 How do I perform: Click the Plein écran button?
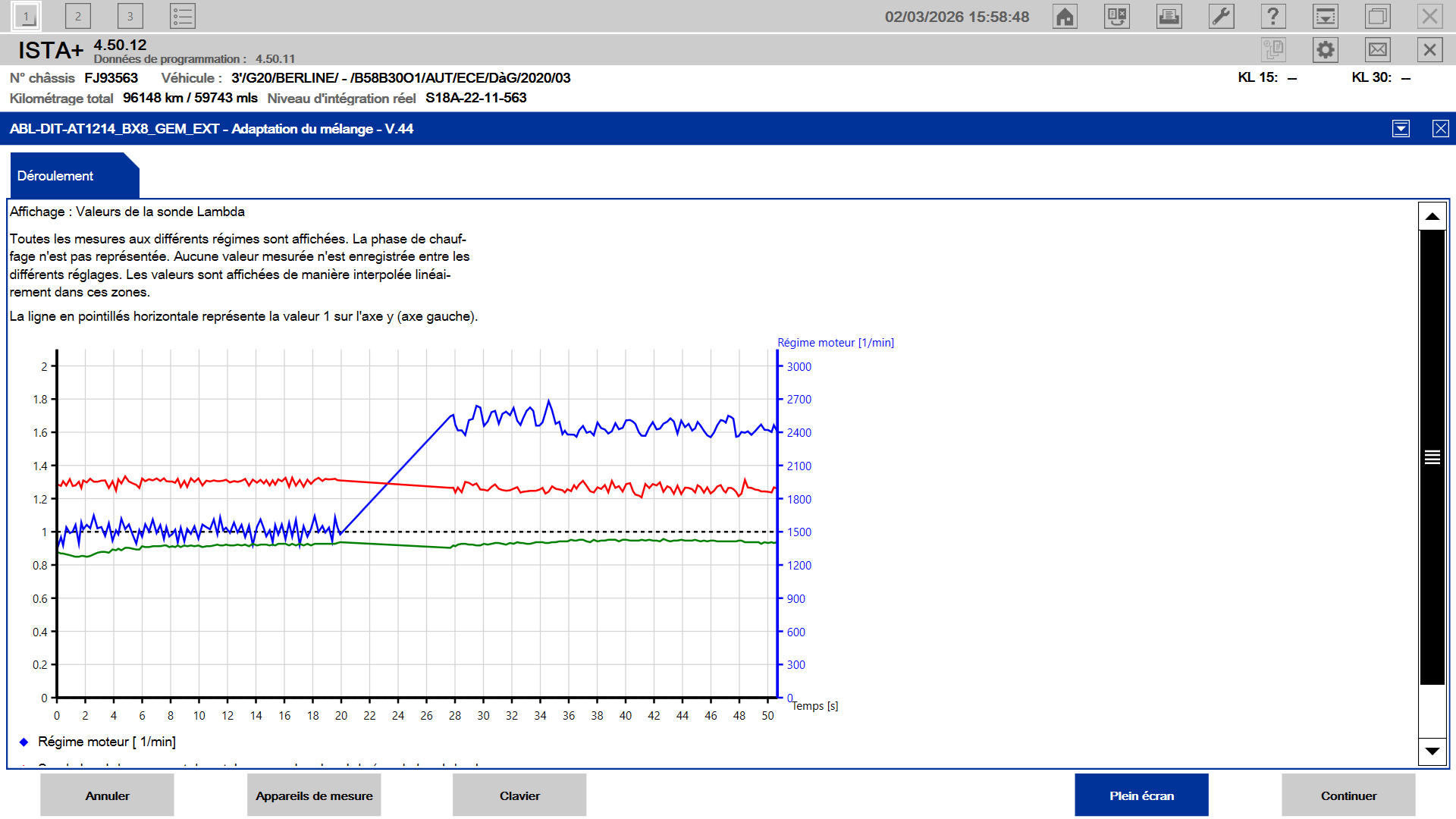pos(1141,795)
